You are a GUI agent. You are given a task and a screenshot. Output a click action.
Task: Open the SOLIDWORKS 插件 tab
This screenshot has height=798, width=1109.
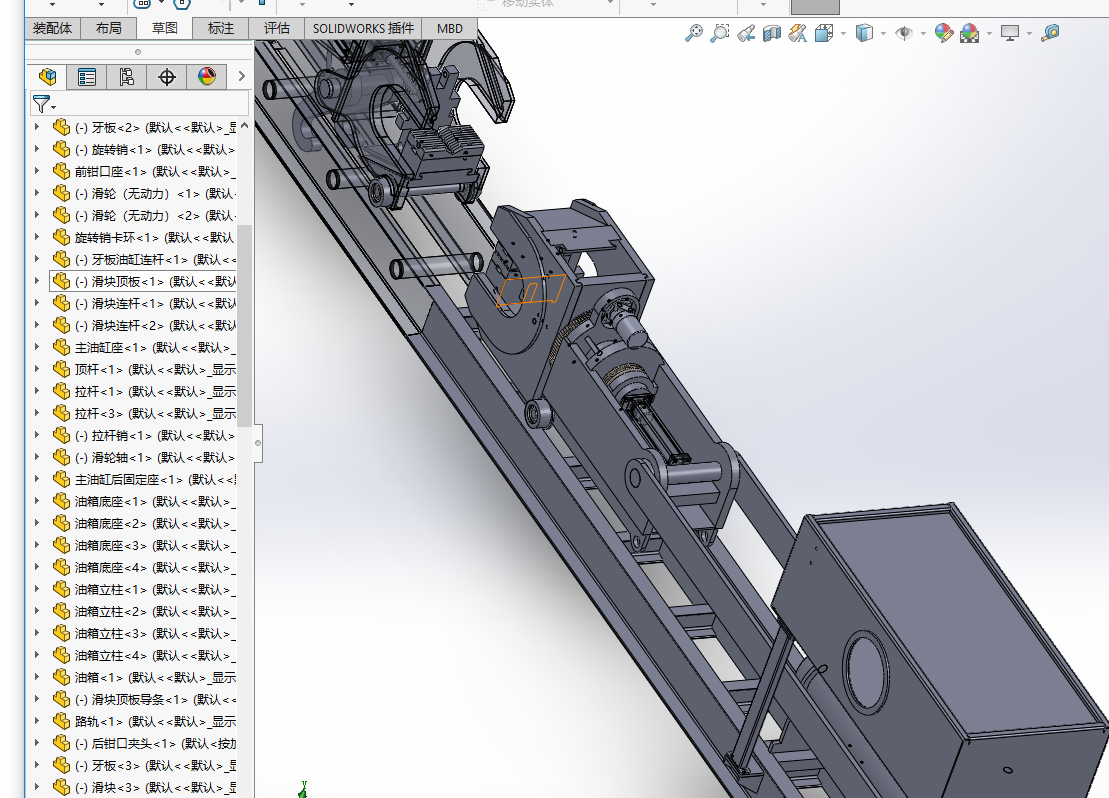(x=363, y=28)
